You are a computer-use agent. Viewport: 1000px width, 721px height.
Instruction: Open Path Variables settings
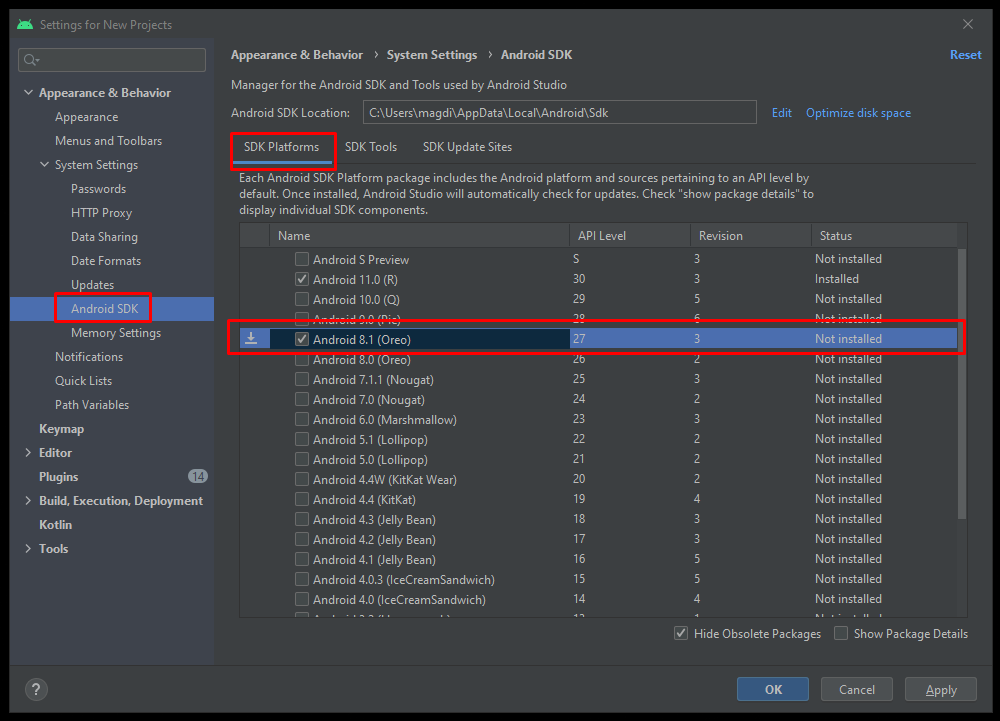92,405
